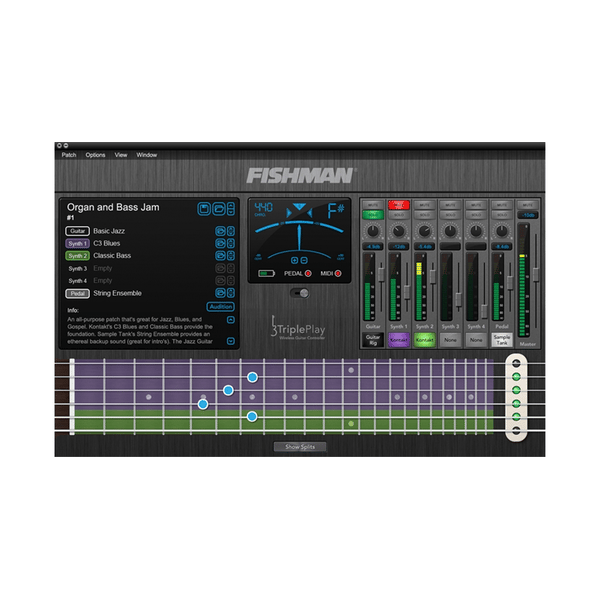
Task: Click the Pedal channel pan knob
Action: [502, 231]
